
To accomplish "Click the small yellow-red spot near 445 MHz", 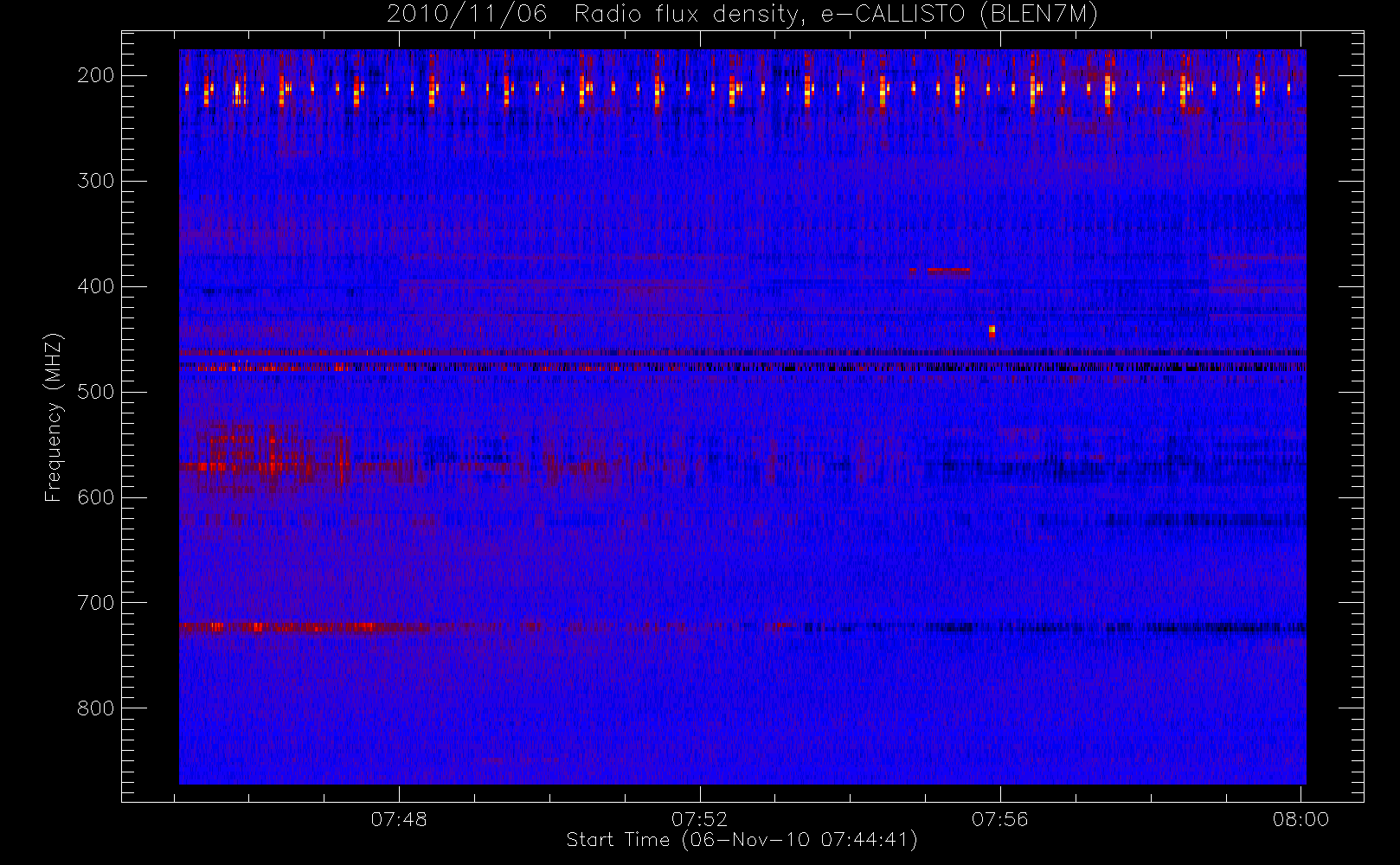I will (x=992, y=330).
